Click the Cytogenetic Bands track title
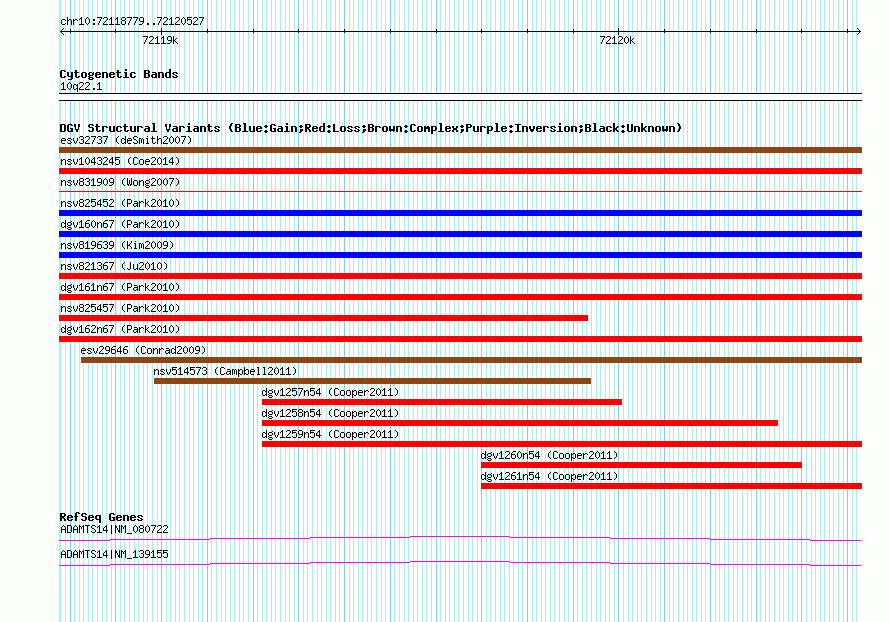The image size is (890, 622). coord(119,74)
